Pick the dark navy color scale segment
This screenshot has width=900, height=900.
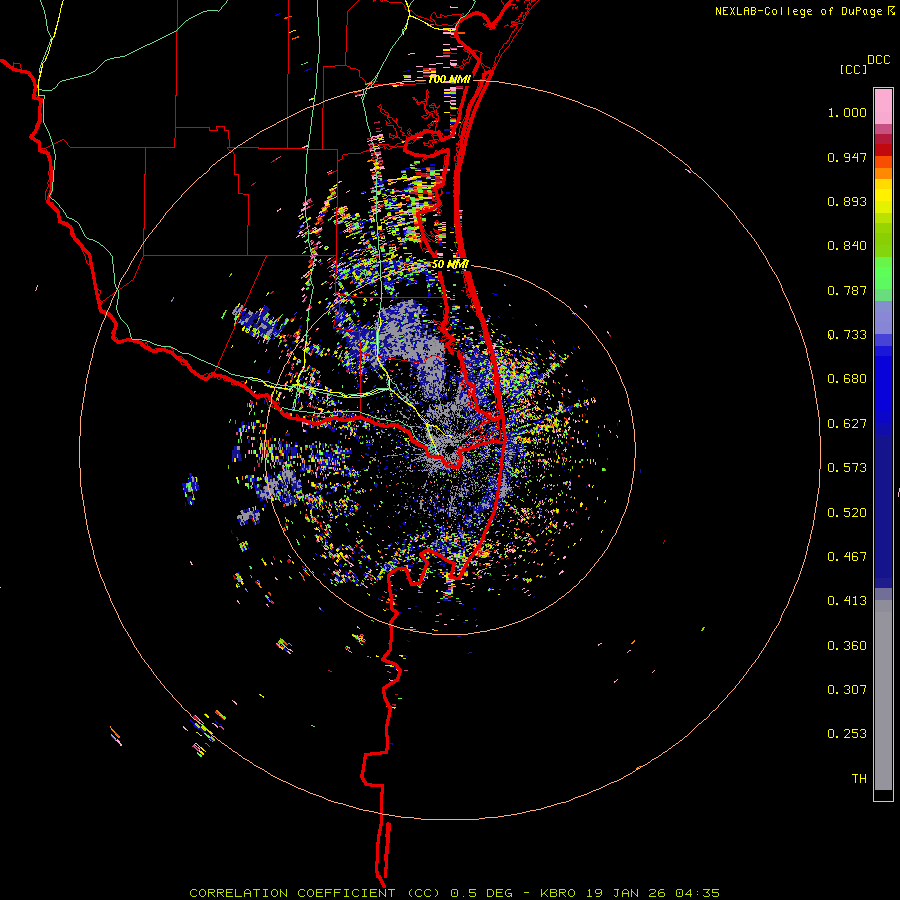pyautogui.click(x=883, y=511)
